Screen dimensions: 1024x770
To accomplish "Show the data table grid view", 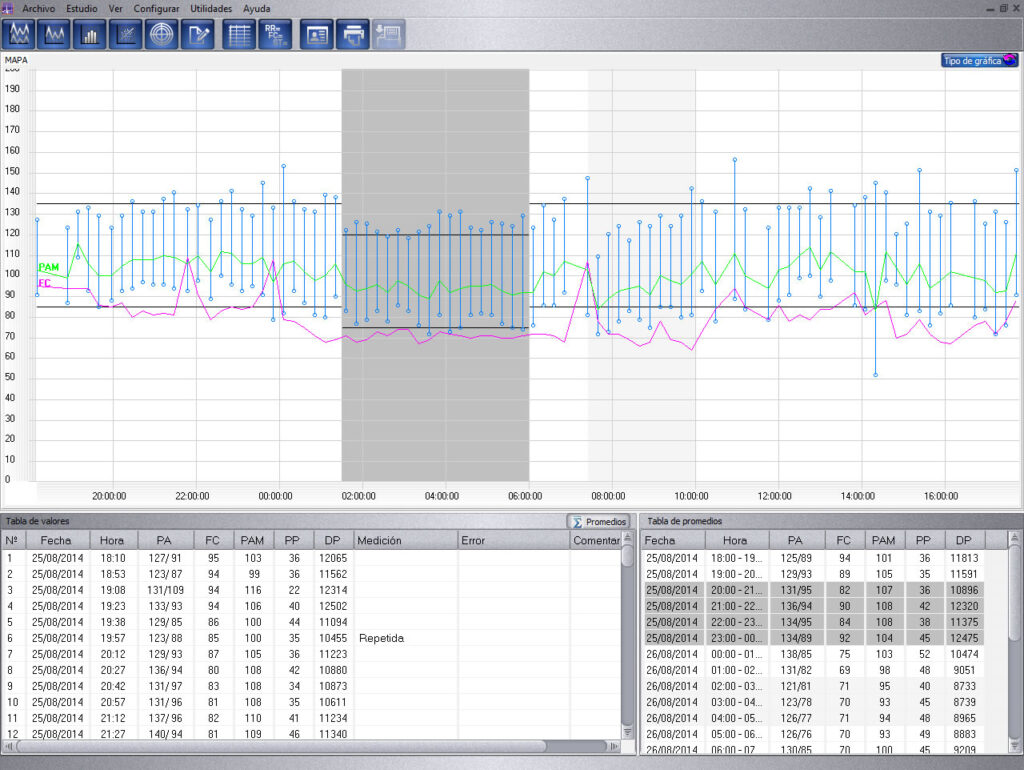I will click(239, 34).
